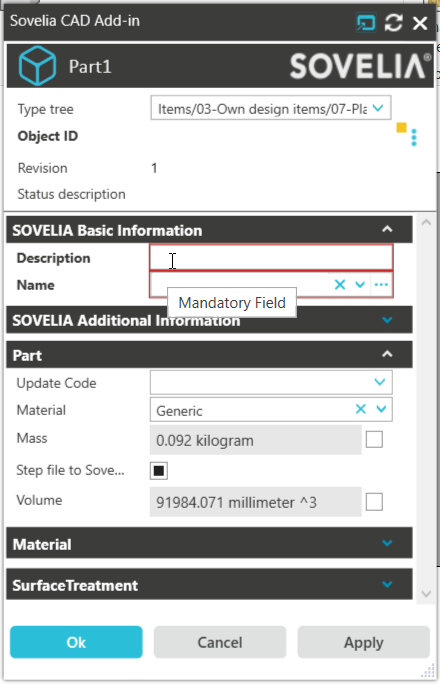Click the dock panel icon in title bar
Screen dimensions: 440x684
coord(366,23)
